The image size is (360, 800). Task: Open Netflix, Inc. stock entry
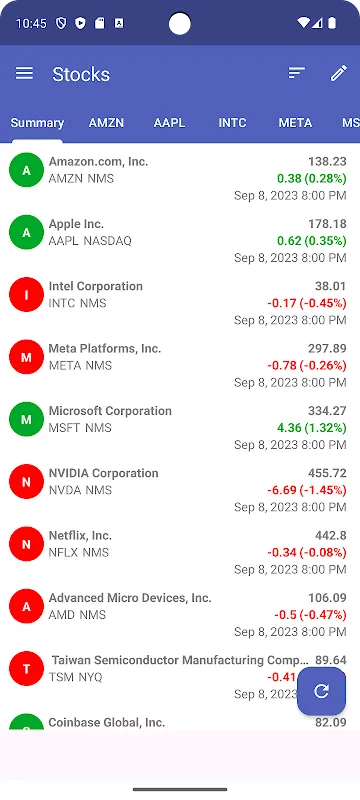[180, 552]
